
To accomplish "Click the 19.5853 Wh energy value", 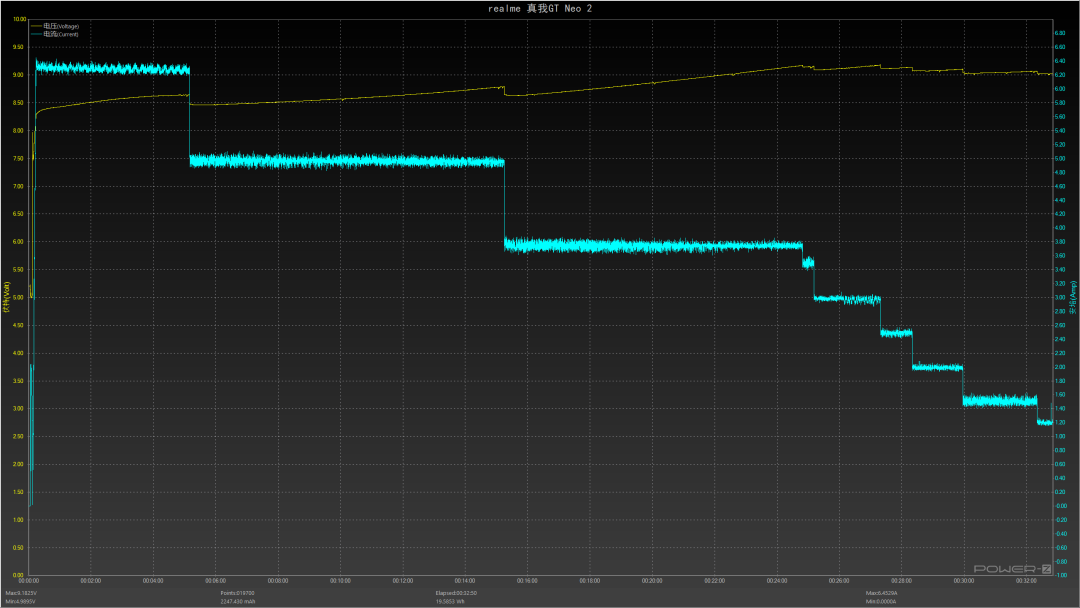I will (x=450, y=601).
